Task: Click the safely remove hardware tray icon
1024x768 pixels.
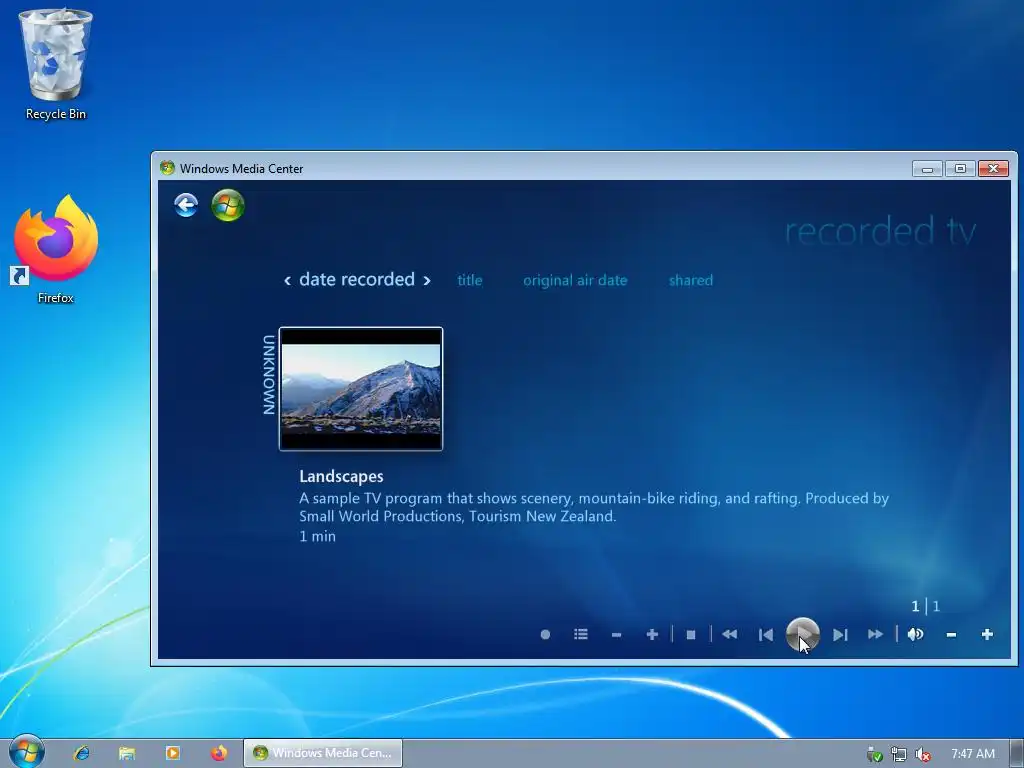Action: [x=874, y=754]
